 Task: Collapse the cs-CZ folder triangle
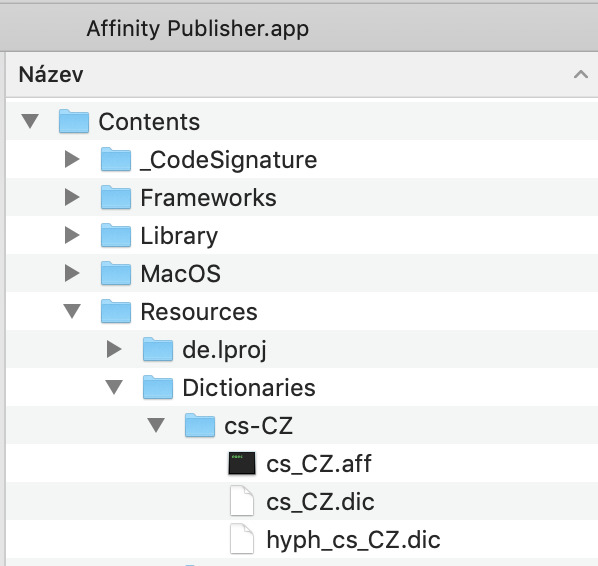156,425
